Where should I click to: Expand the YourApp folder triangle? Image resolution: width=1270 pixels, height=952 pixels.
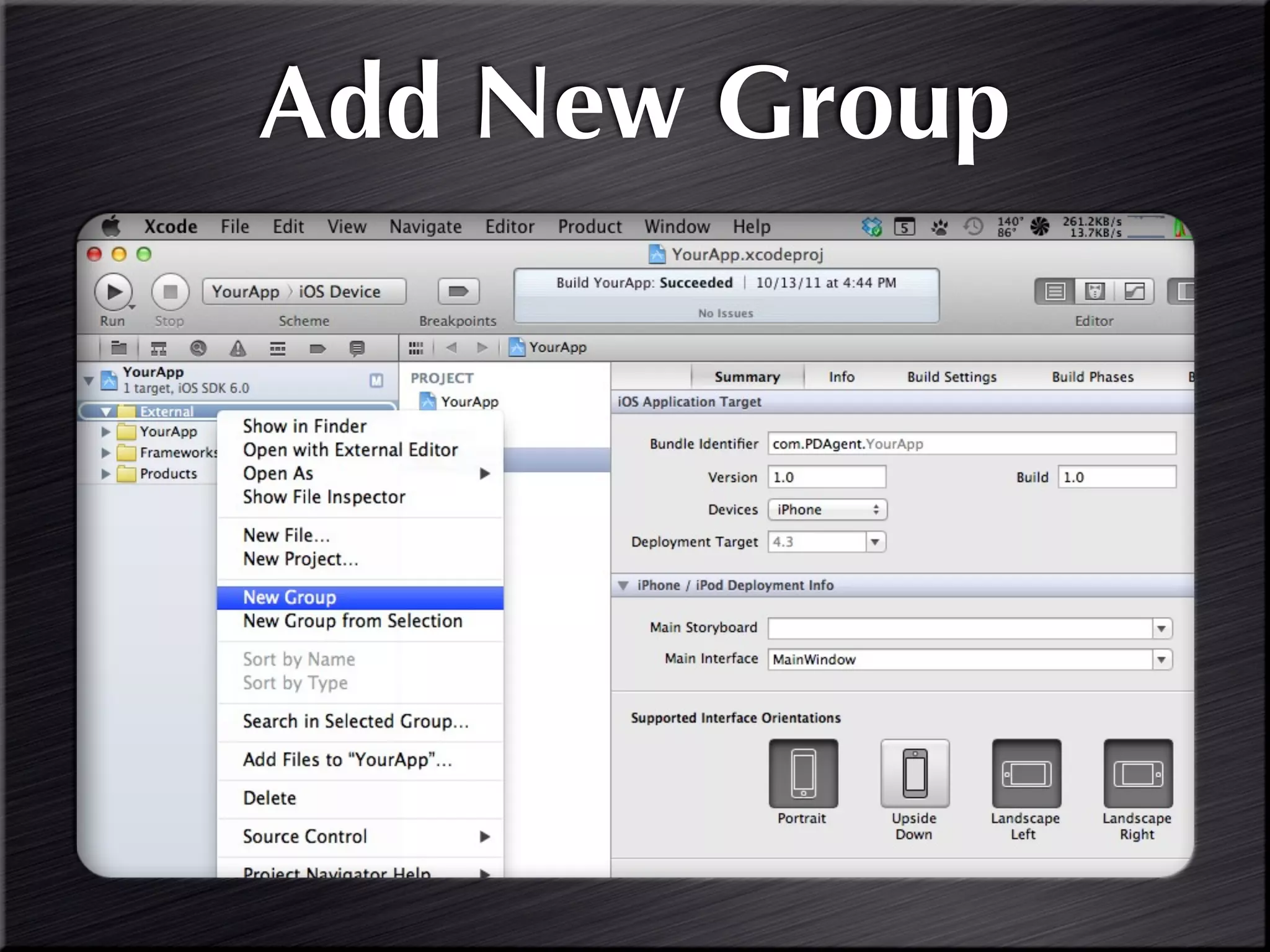(105, 431)
